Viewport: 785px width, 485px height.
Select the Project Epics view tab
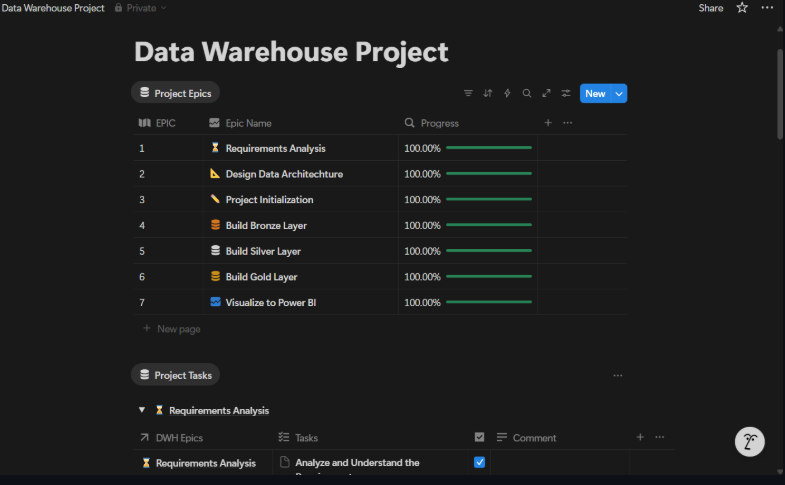pos(175,93)
